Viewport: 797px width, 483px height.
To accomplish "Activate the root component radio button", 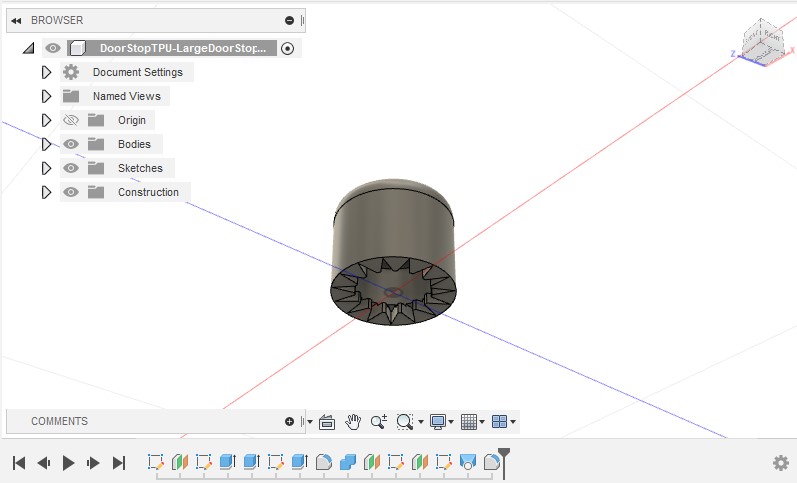I will 288,48.
